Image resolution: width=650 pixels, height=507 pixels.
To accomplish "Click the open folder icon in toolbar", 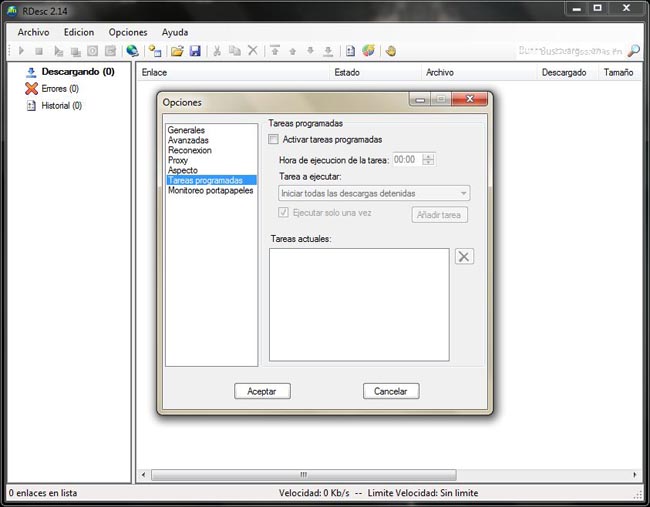I will pyautogui.click(x=177, y=51).
